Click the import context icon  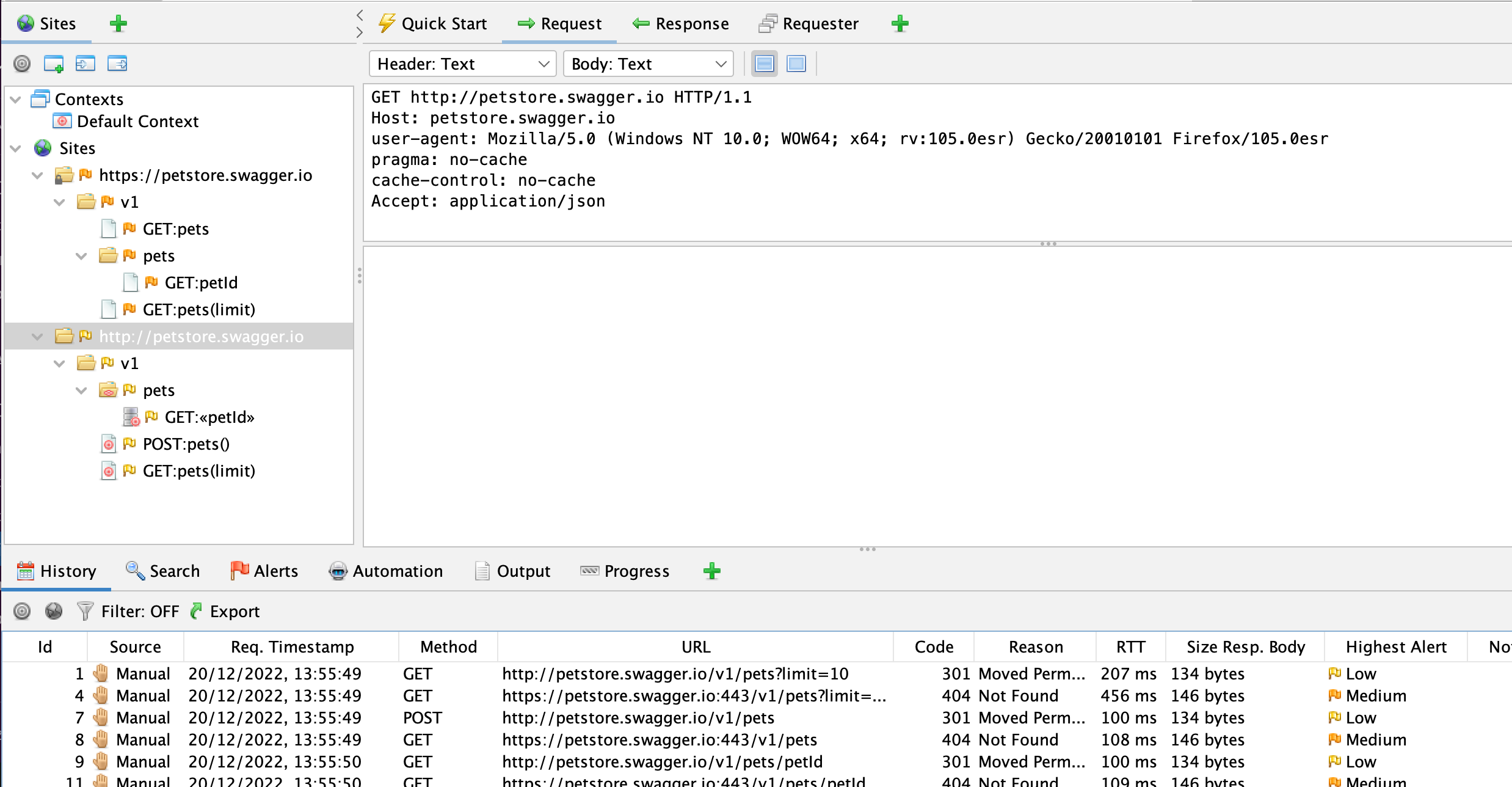[x=85, y=64]
